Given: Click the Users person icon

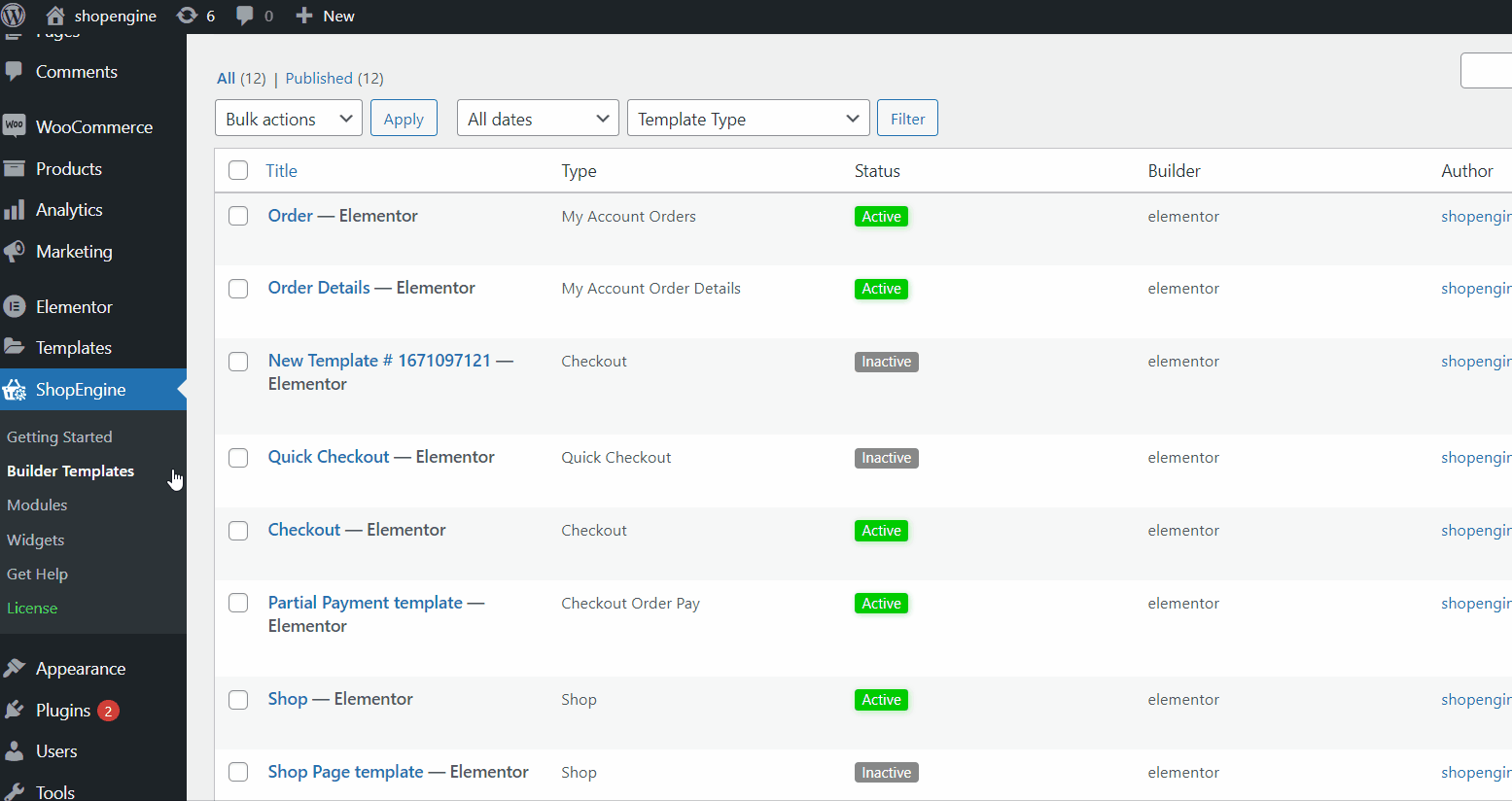Looking at the screenshot, I should click(x=14, y=751).
